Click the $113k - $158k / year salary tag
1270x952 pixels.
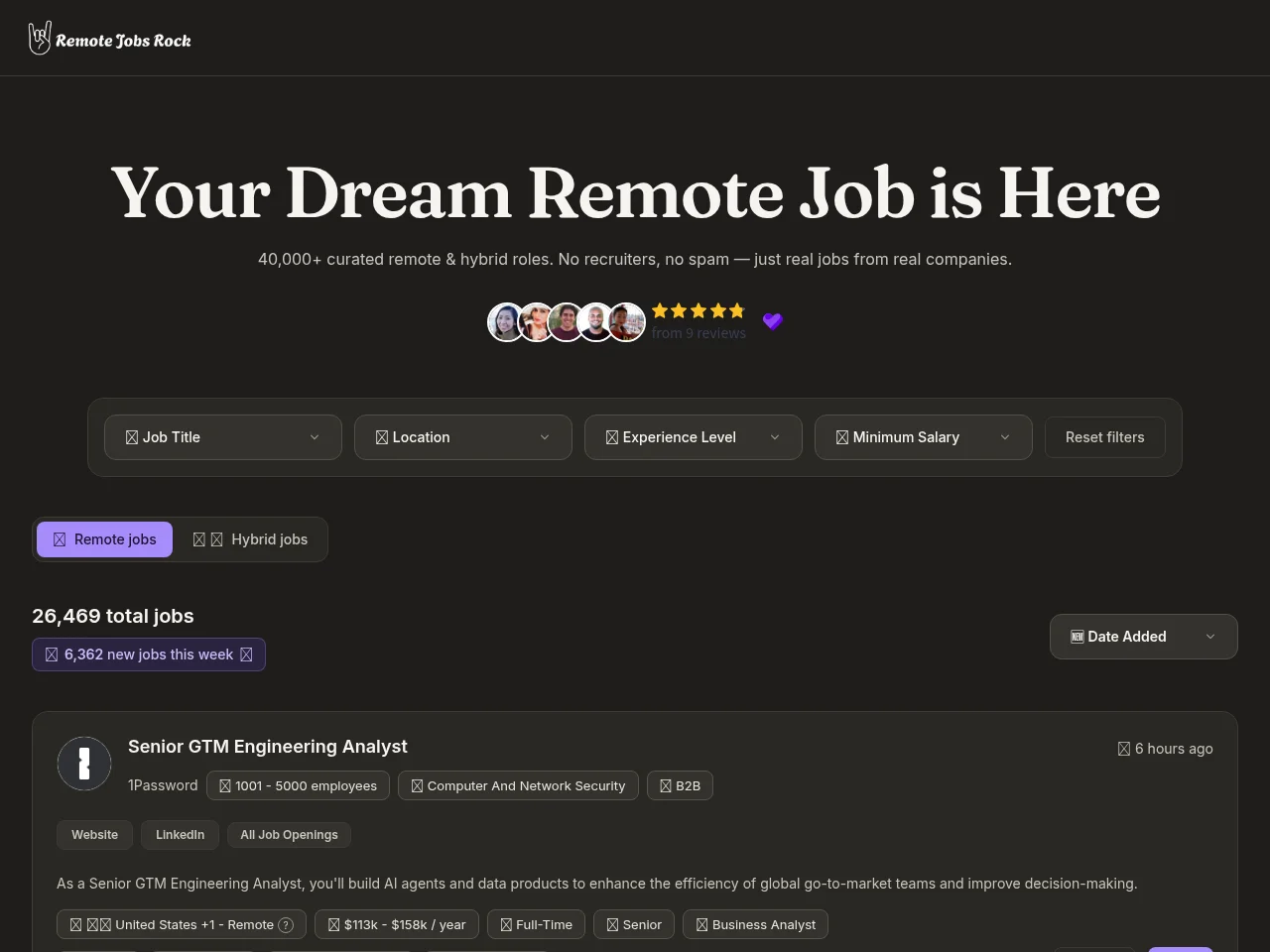tap(397, 925)
